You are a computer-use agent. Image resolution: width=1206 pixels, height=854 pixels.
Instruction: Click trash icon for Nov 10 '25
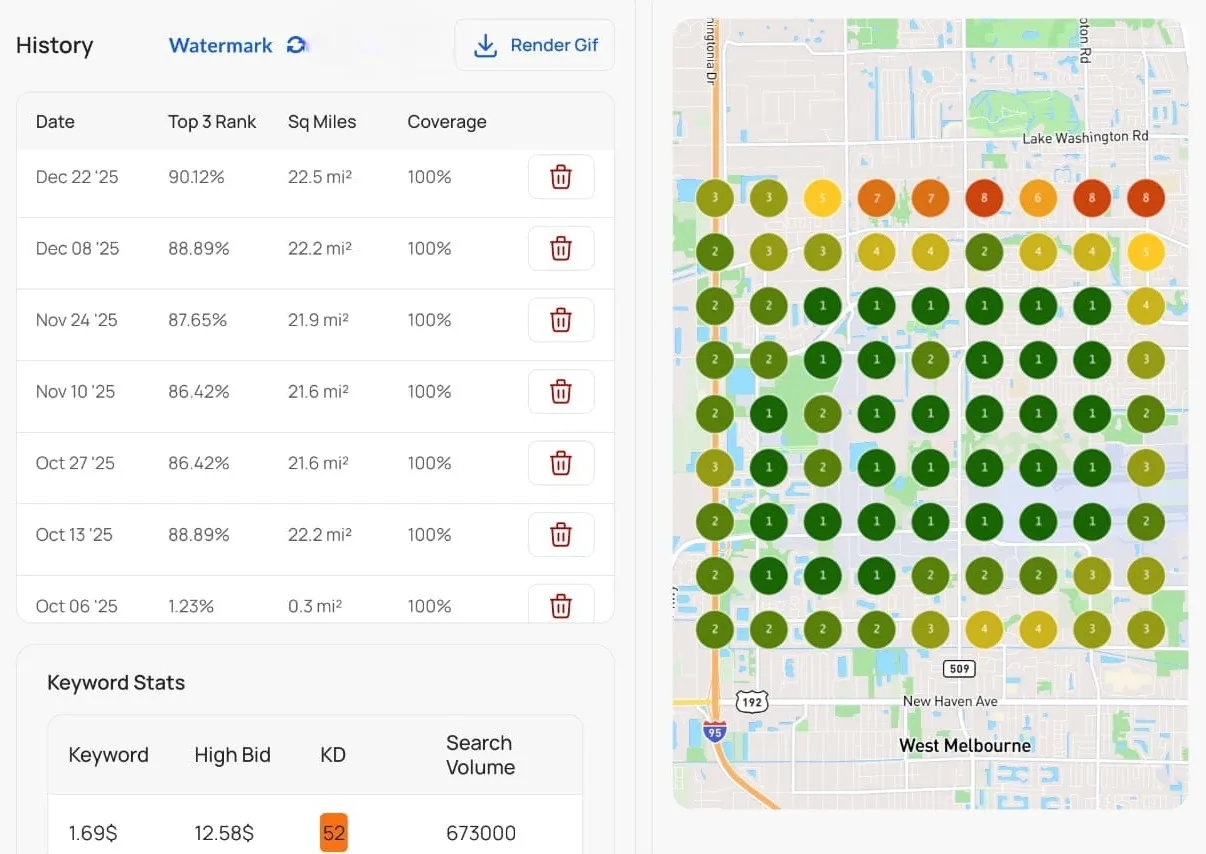(x=561, y=392)
